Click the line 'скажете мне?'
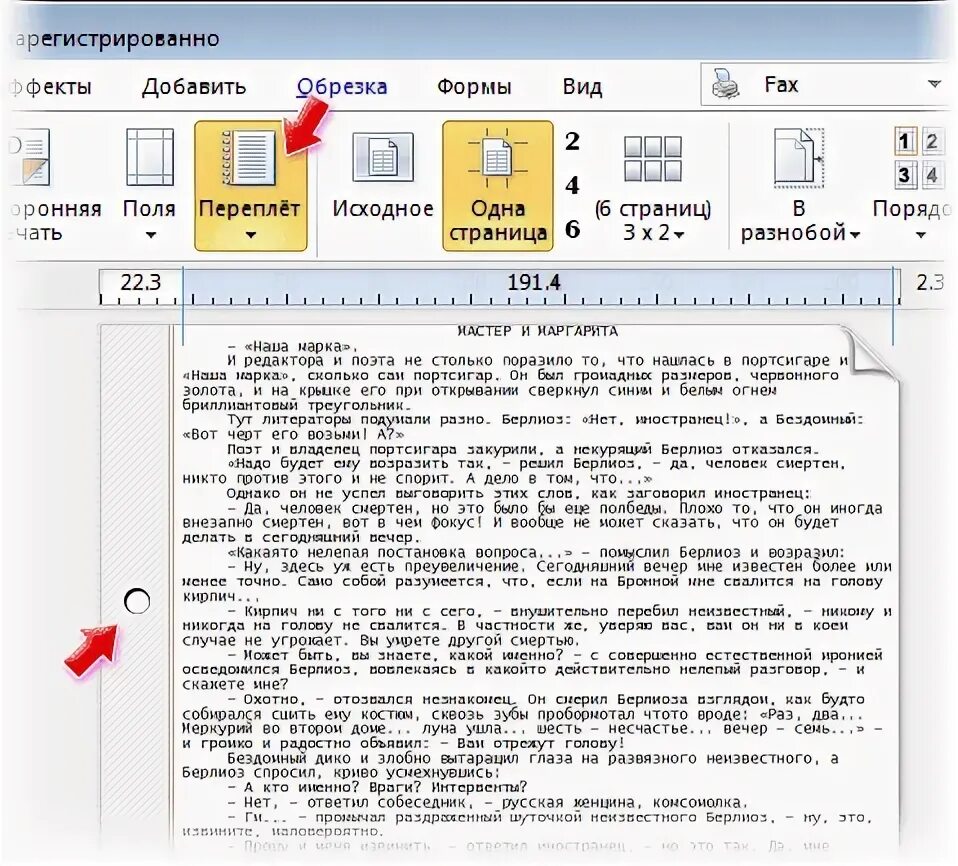This screenshot has width=958, height=866. point(235,684)
